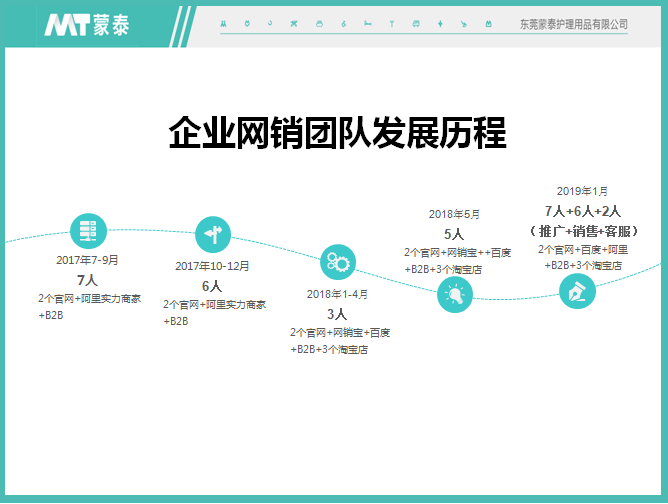
Task: Select the 2018年1-4月 date label
Action: 337,294
